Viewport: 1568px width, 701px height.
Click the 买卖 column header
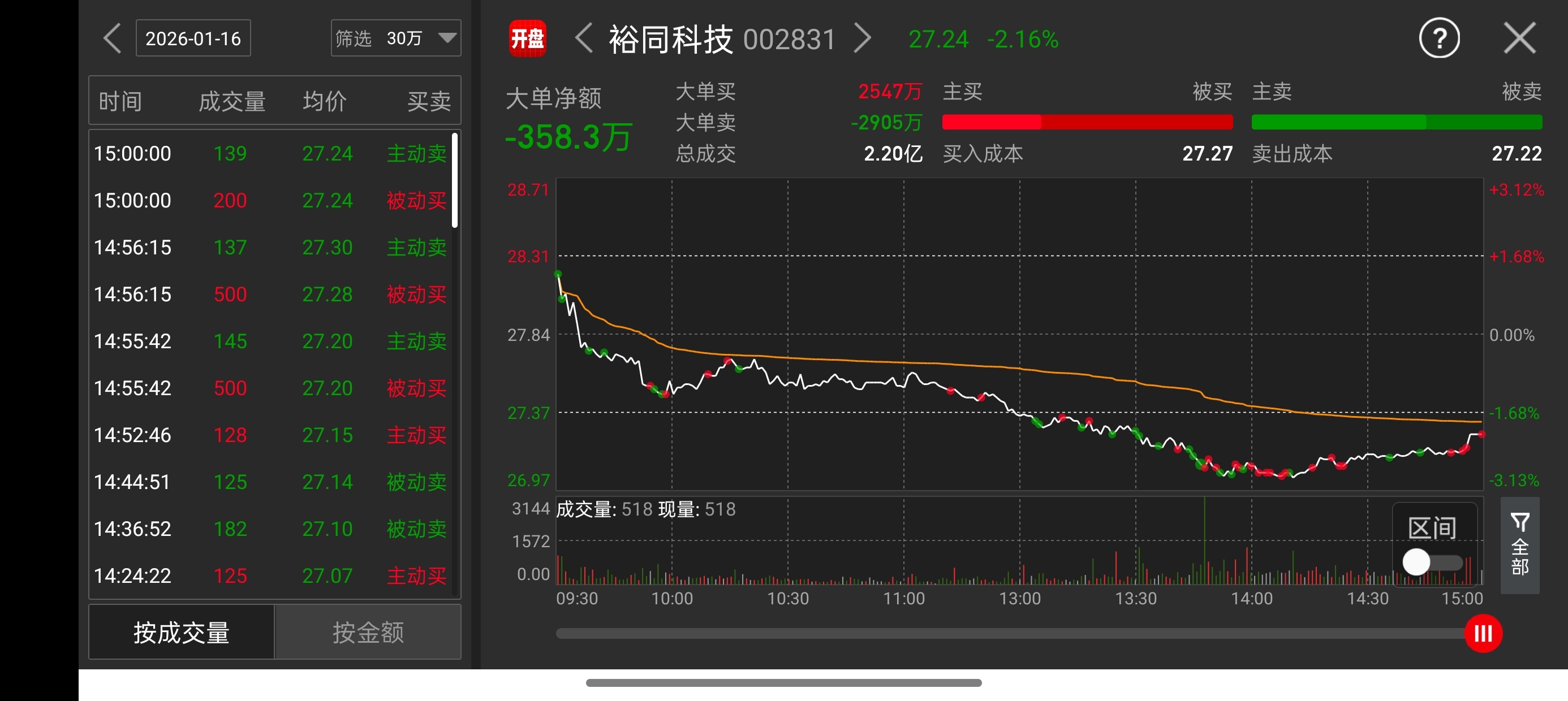(x=429, y=101)
